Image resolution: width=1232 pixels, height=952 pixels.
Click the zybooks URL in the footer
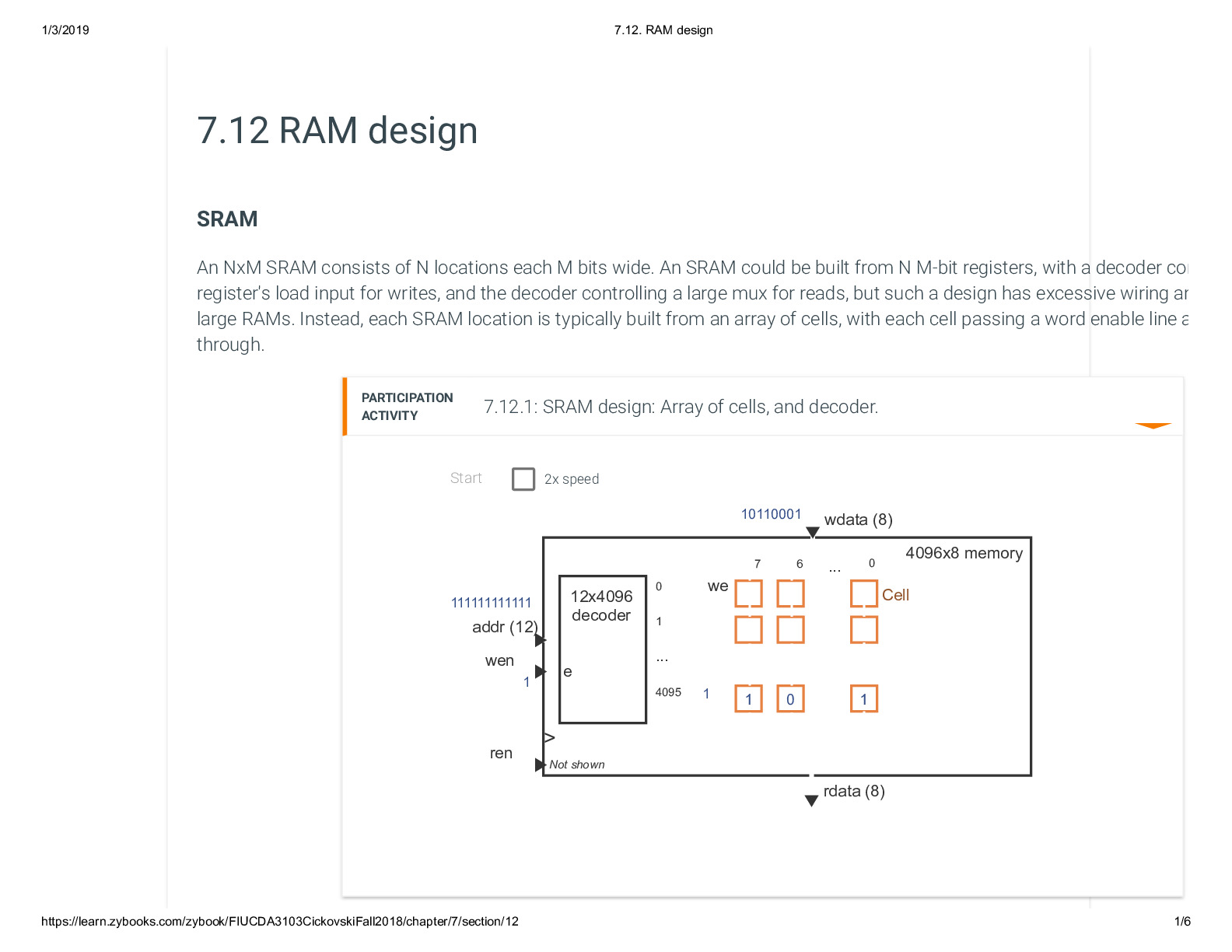point(280,922)
